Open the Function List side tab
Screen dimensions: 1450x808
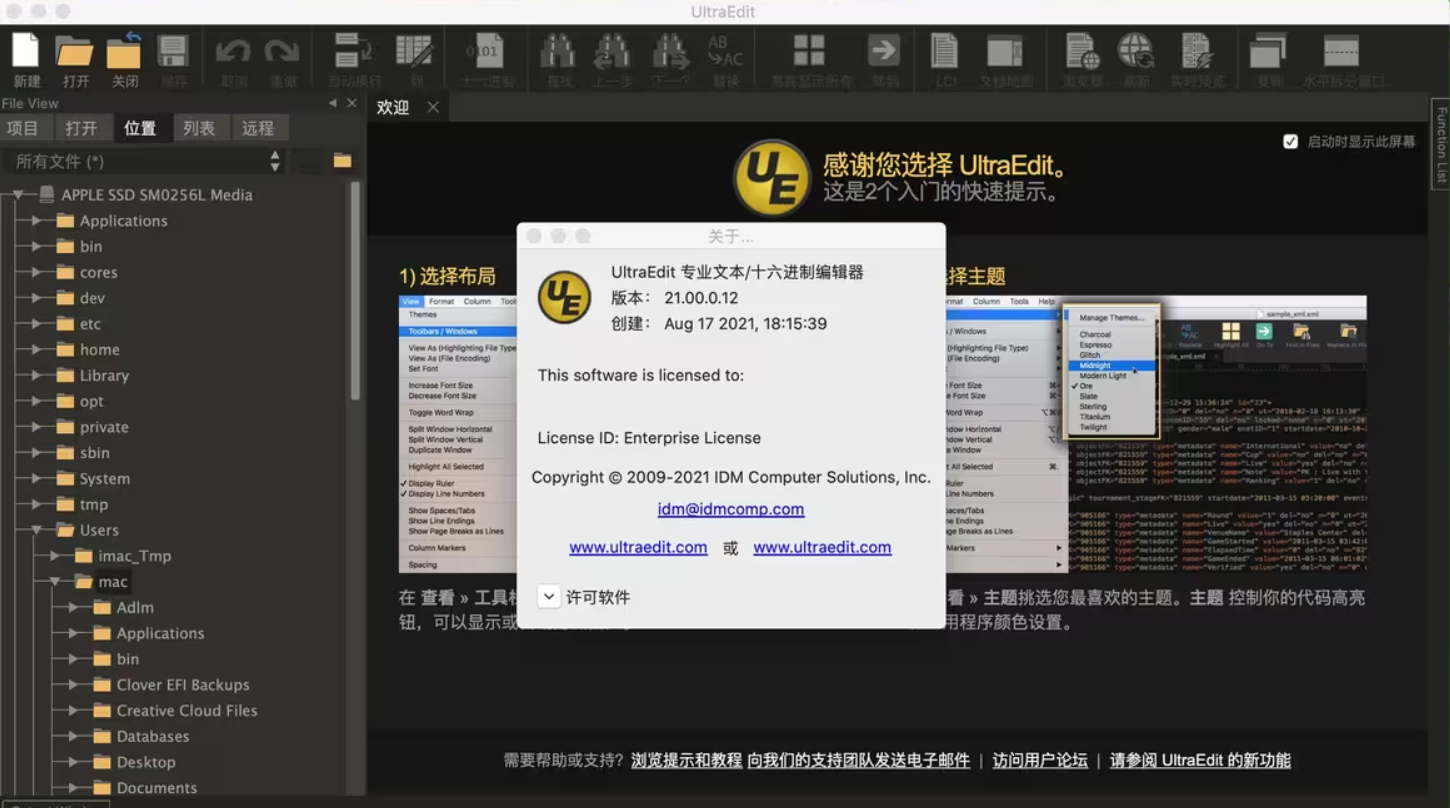[1441, 144]
